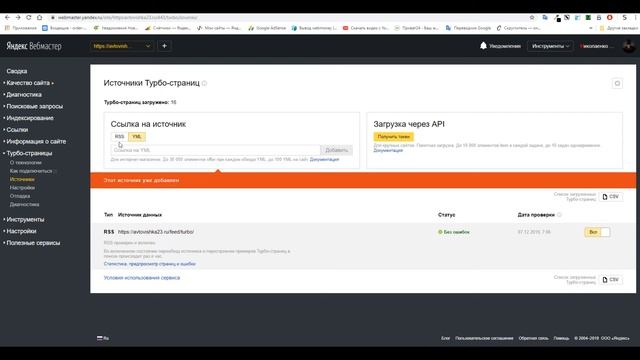Expand the bookmarks overflow arrow
This screenshot has height=360, width=640.
591,28
